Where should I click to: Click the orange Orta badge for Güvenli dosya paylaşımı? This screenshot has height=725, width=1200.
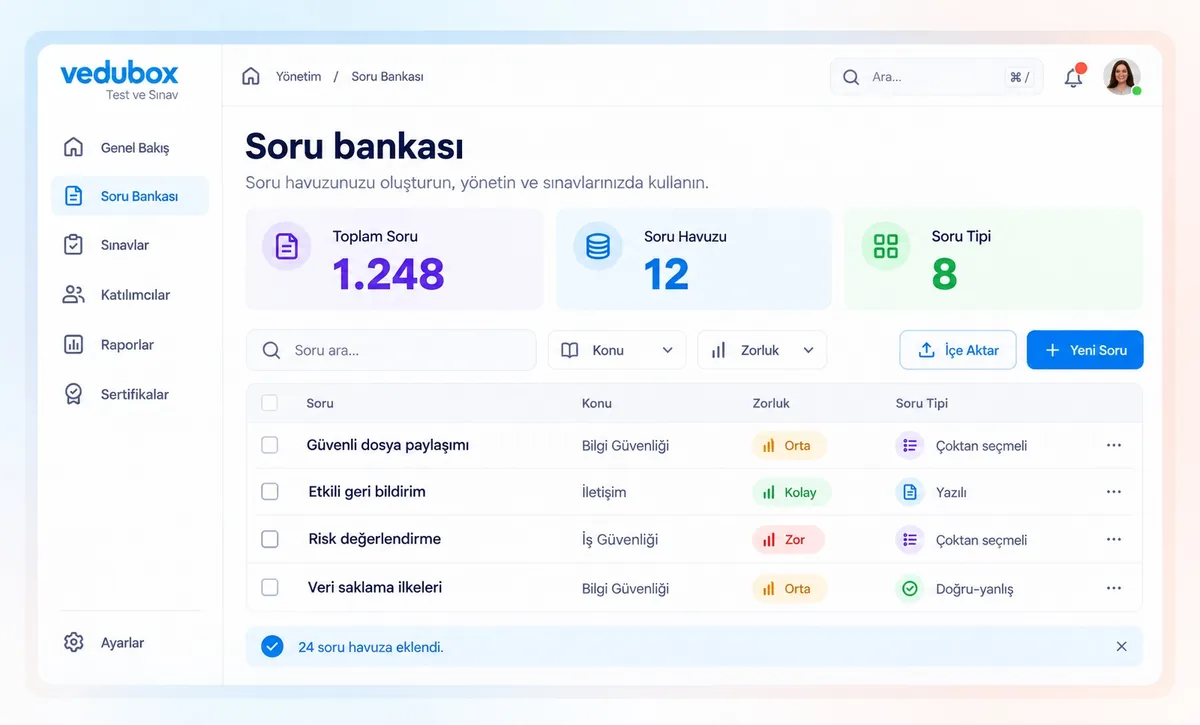point(789,446)
